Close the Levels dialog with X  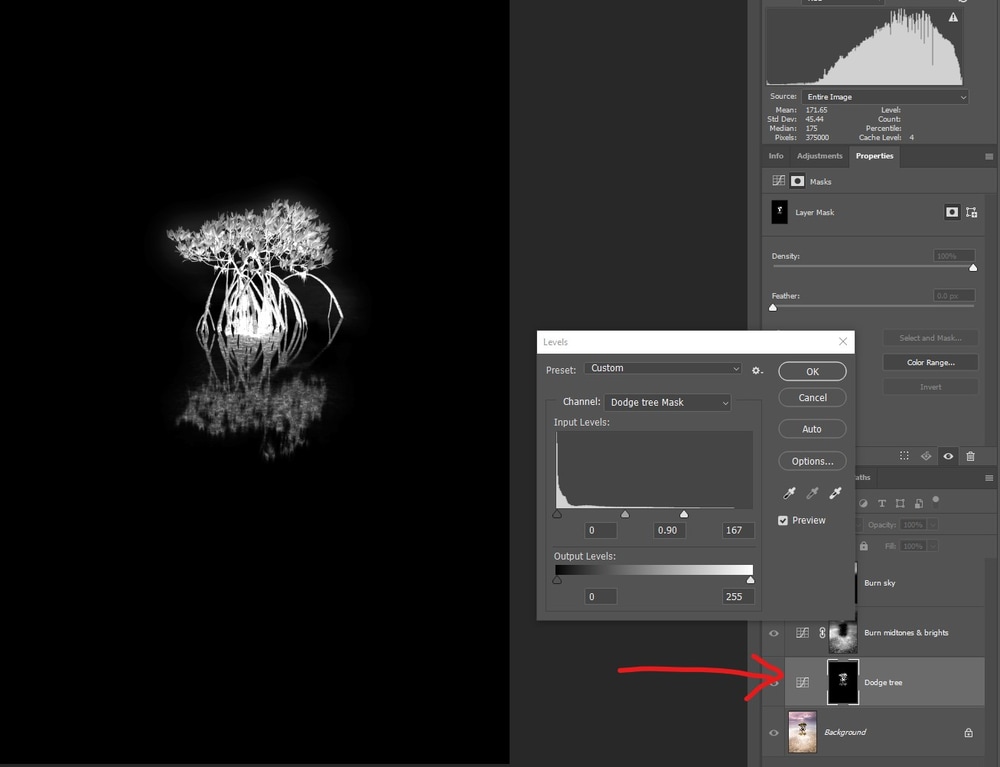click(842, 342)
